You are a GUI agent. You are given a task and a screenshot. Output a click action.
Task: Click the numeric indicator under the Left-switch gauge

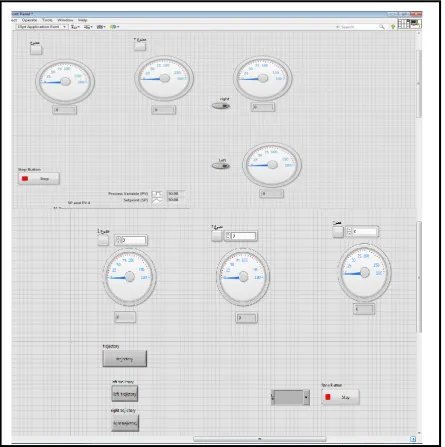point(272,193)
